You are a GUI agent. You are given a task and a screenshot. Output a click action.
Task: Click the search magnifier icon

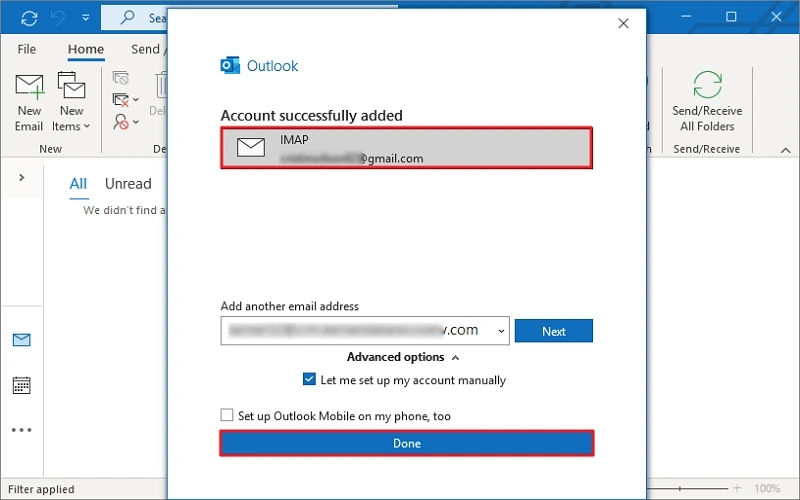point(127,17)
